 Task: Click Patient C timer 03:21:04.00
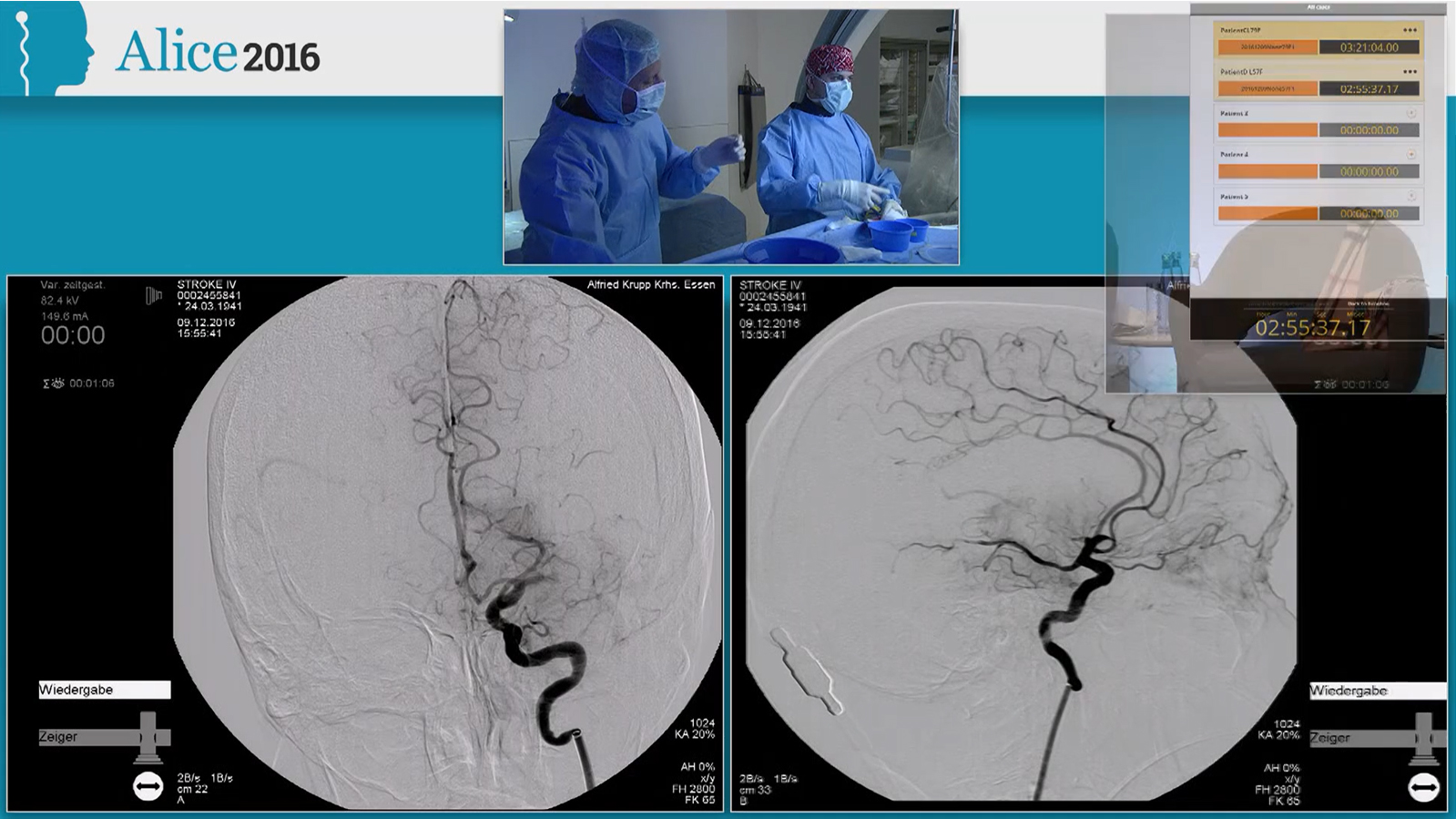[1369, 46]
